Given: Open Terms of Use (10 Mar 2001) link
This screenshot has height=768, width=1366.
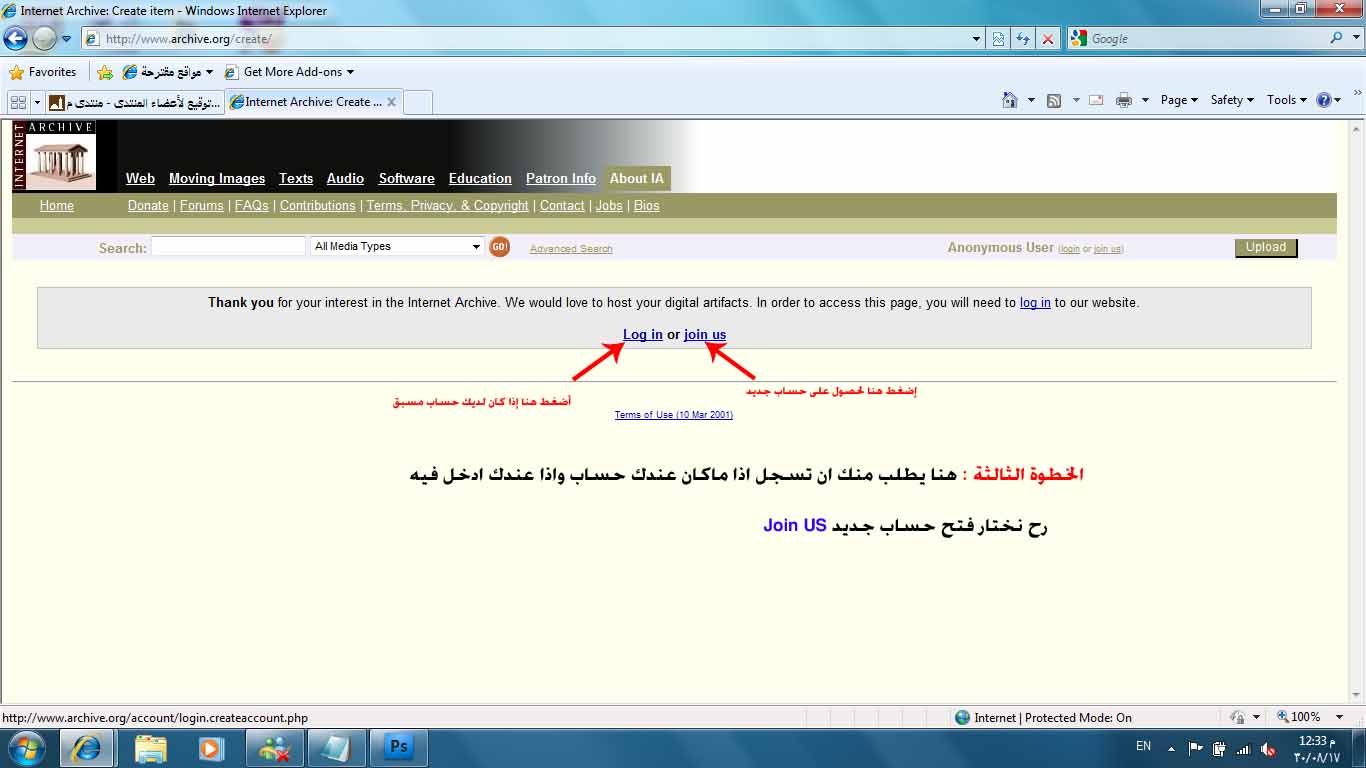Looking at the screenshot, I should click(x=674, y=415).
